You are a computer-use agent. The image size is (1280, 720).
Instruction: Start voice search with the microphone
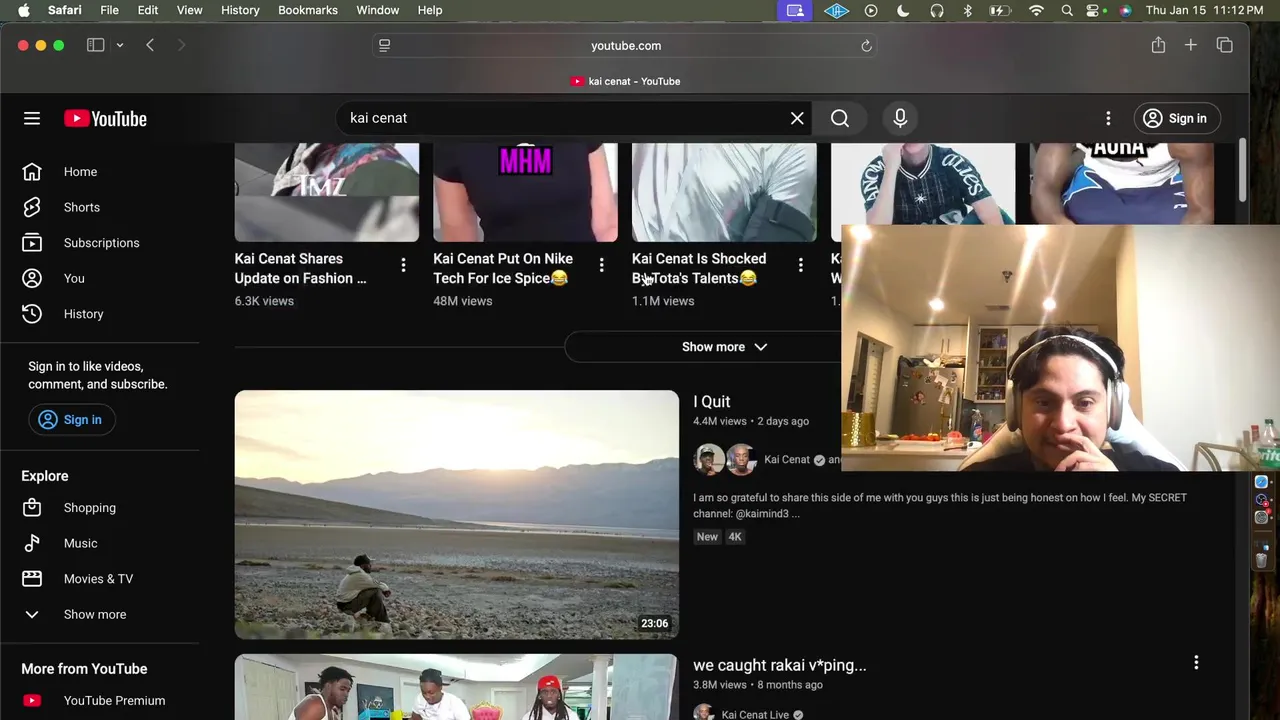tap(900, 118)
